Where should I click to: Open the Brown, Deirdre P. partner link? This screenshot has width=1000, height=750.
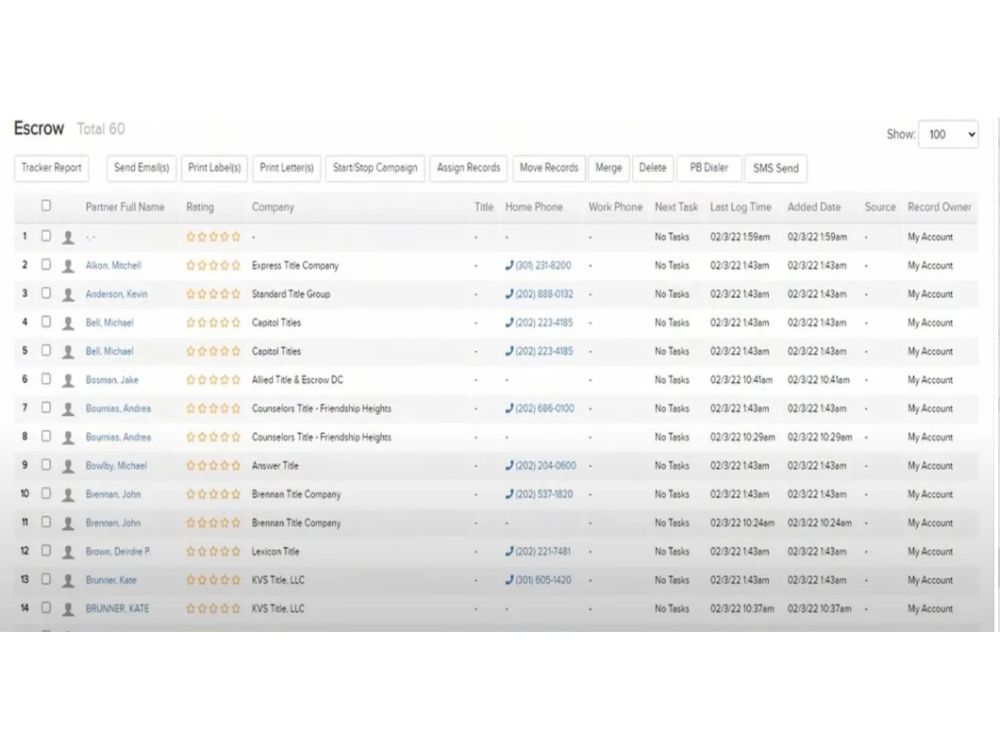point(118,552)
